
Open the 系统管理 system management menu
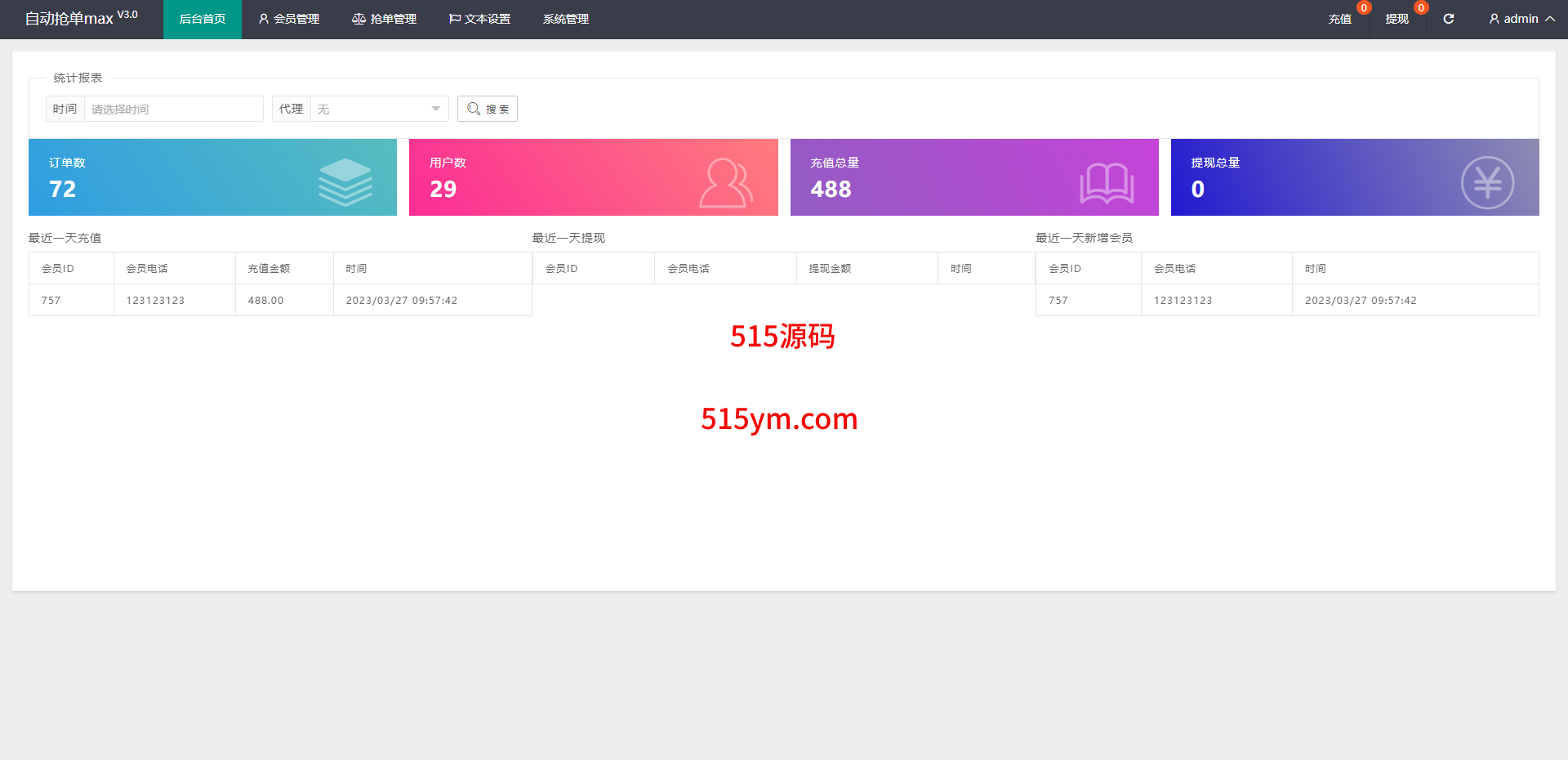[566, 19]
